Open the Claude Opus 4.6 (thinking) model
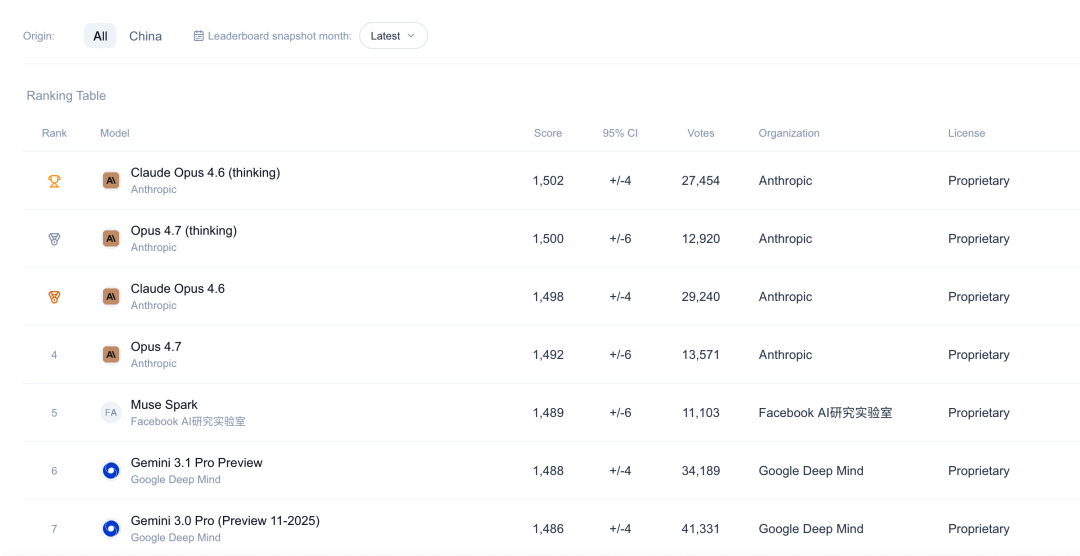This screenshot has width=1080, height=556. (205, 173)
